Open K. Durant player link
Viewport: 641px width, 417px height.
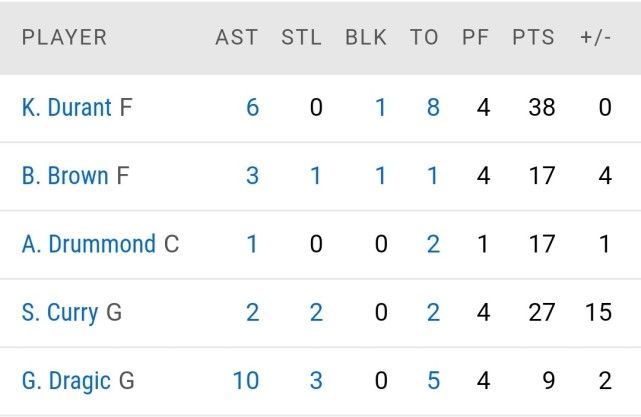[x=66, y=108]
